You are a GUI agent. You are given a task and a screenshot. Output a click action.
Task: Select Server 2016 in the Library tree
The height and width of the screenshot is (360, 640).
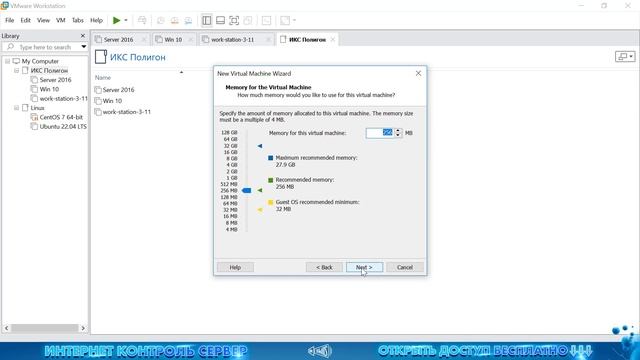point(56,80)
